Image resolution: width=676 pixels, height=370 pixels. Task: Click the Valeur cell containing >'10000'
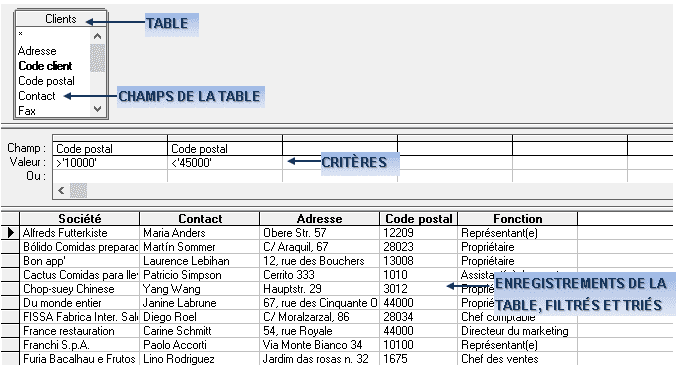coord(110,163)
